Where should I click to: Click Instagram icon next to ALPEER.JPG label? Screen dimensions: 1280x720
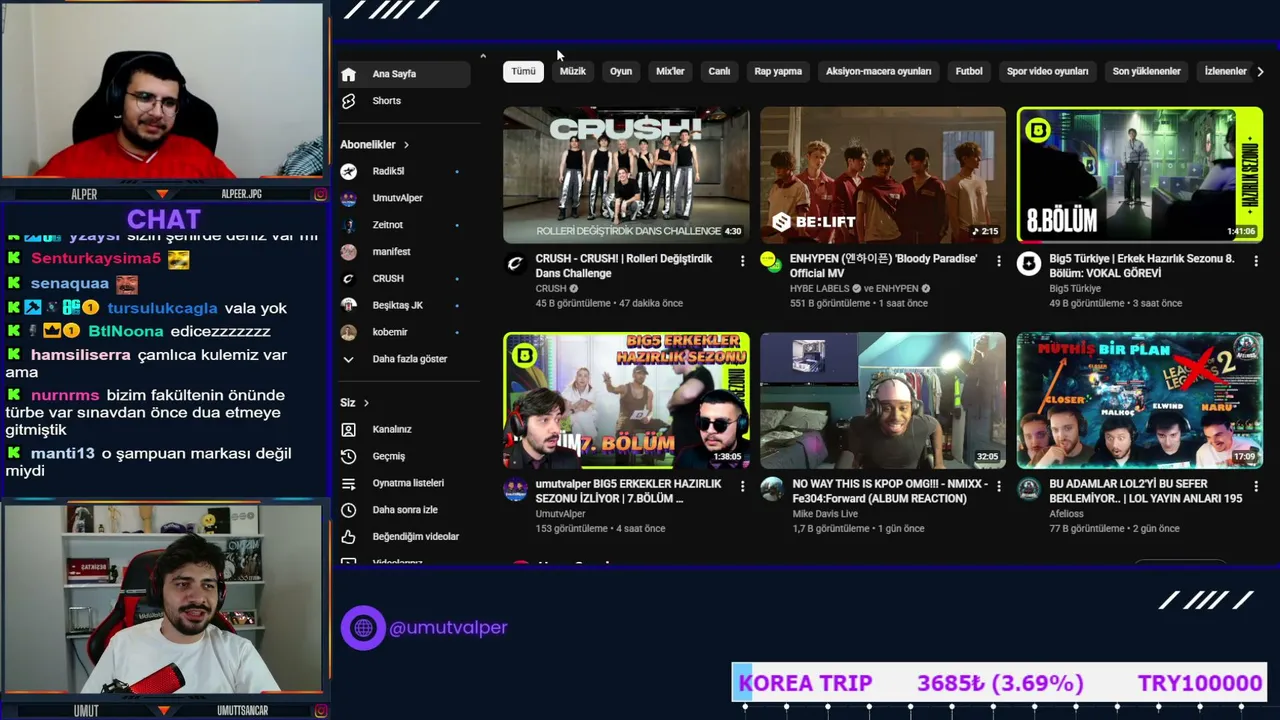pos(320,194)
